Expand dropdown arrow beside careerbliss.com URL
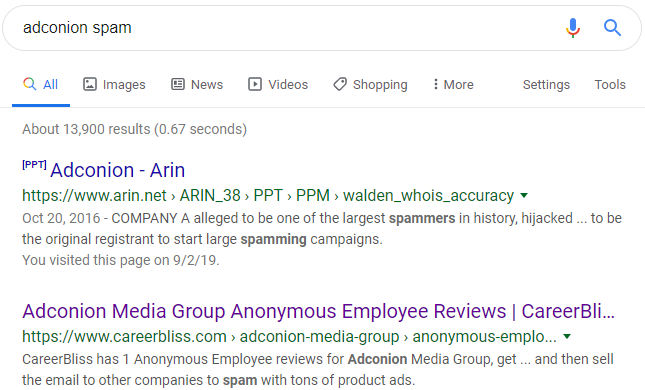The image size is (645, 390). point(567,337)
